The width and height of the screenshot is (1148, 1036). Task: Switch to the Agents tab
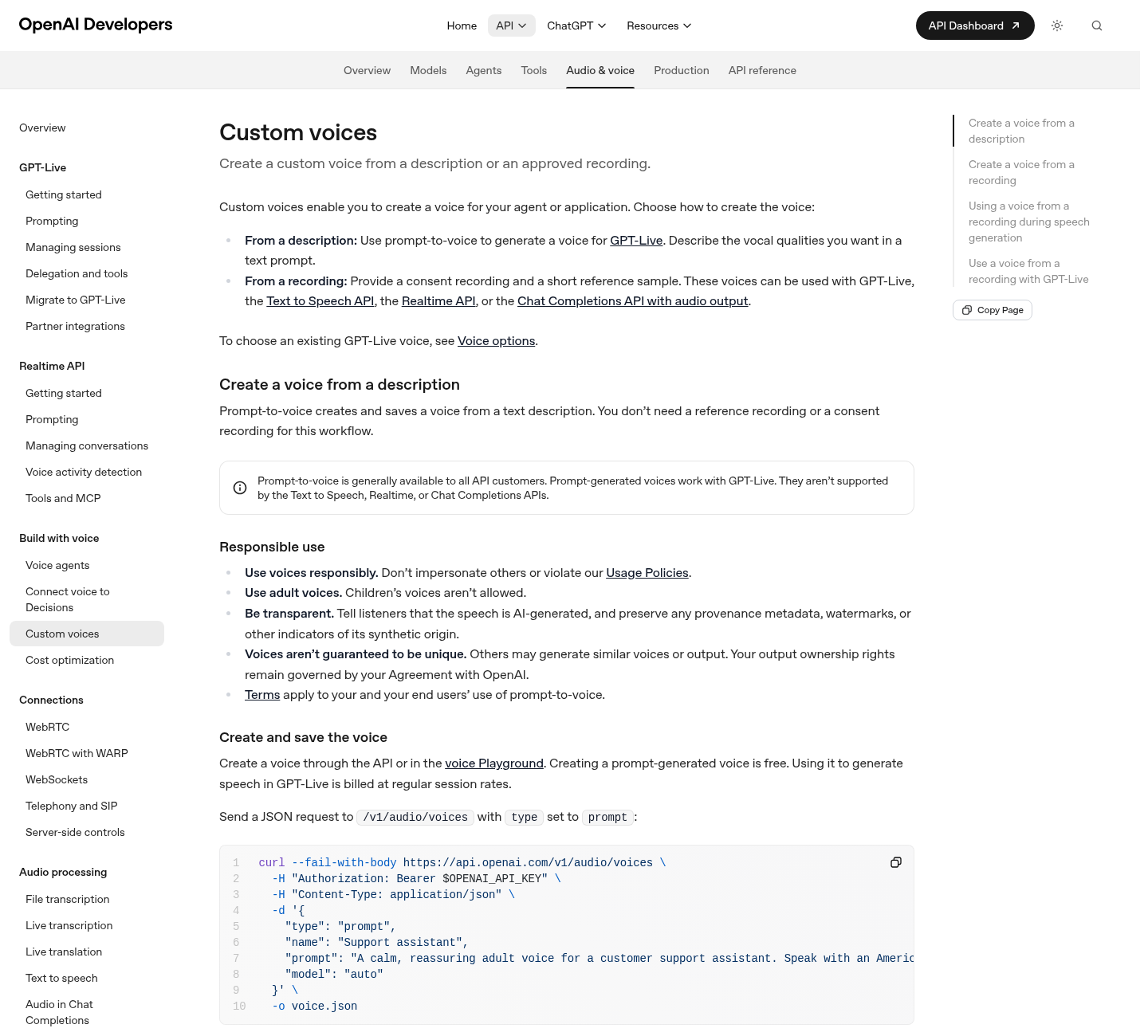pos(484,70)
